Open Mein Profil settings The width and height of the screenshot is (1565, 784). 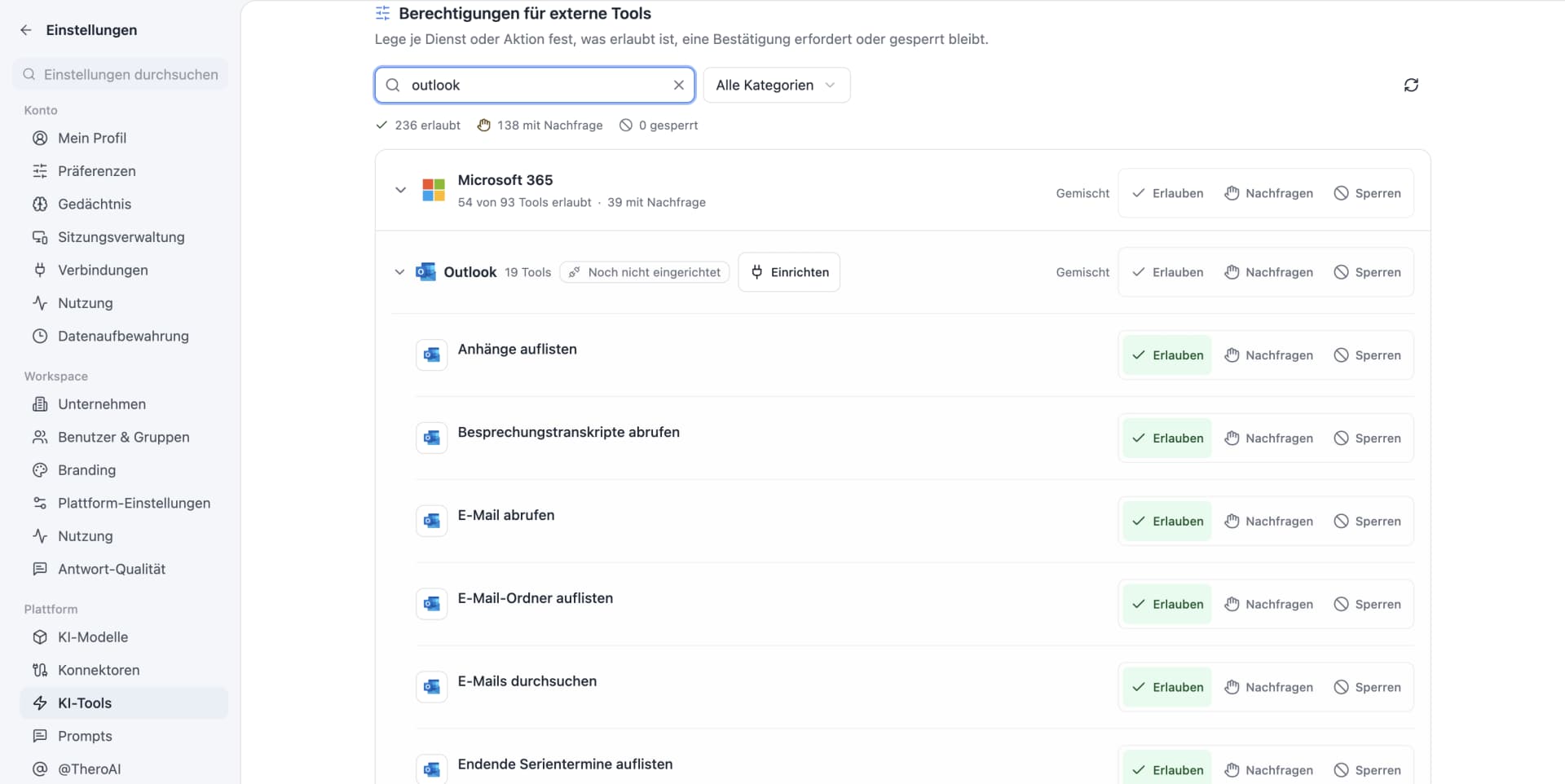[x=124, y=138]
